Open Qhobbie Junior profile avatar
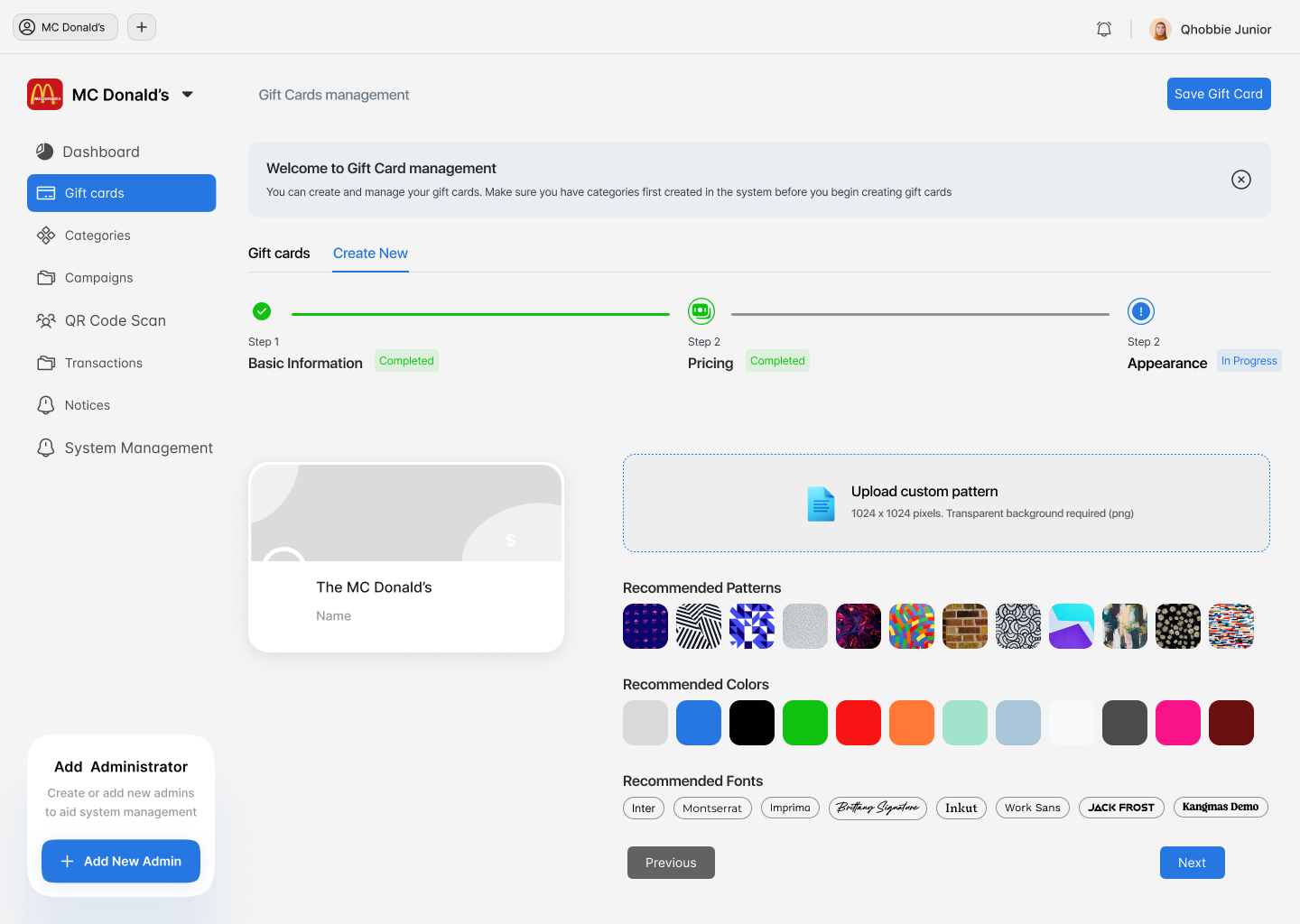 (x=1160, y=29)
